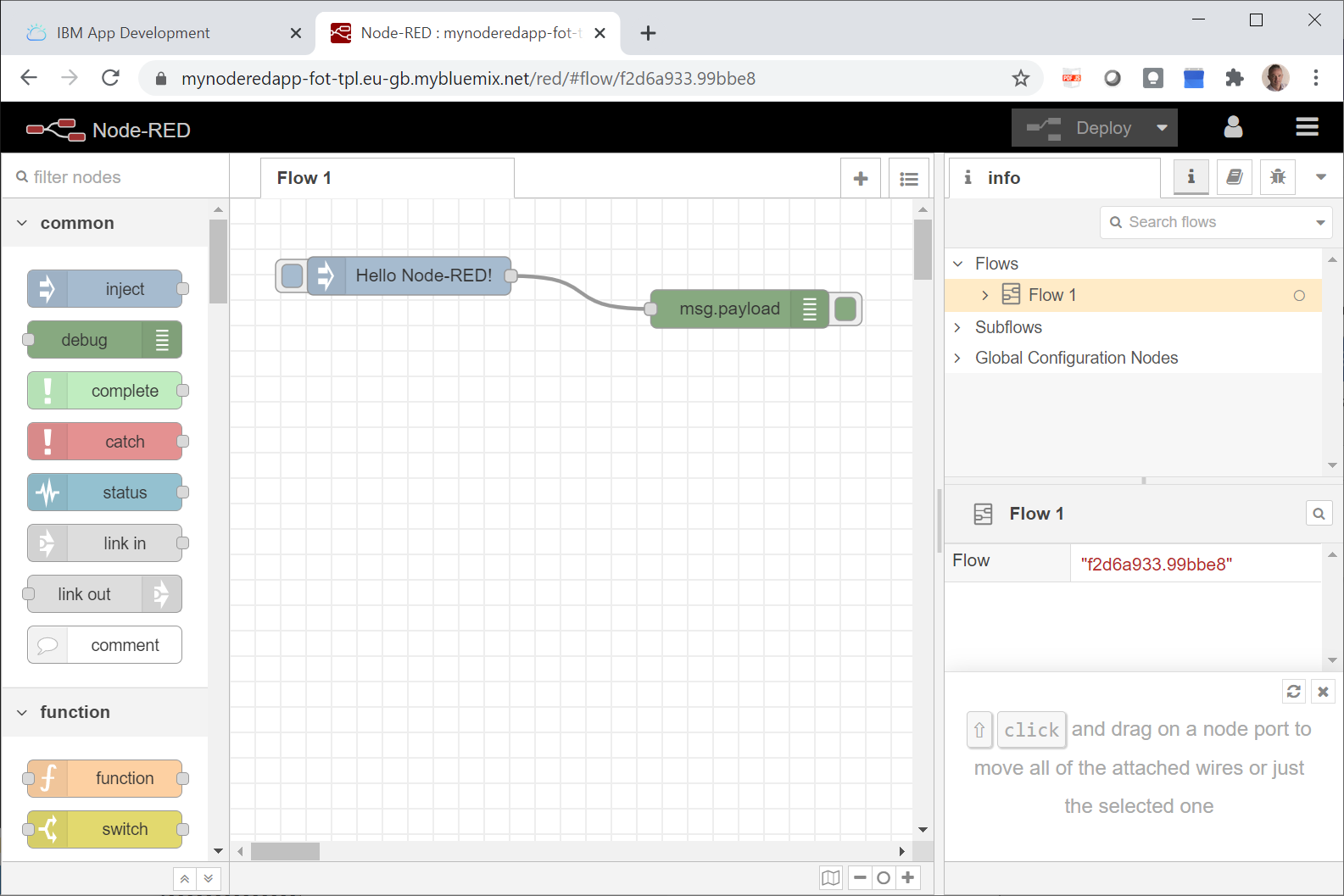1344x896 pixels.
Task: Click the filter nodes search box
Action: (x=115, y=177)
